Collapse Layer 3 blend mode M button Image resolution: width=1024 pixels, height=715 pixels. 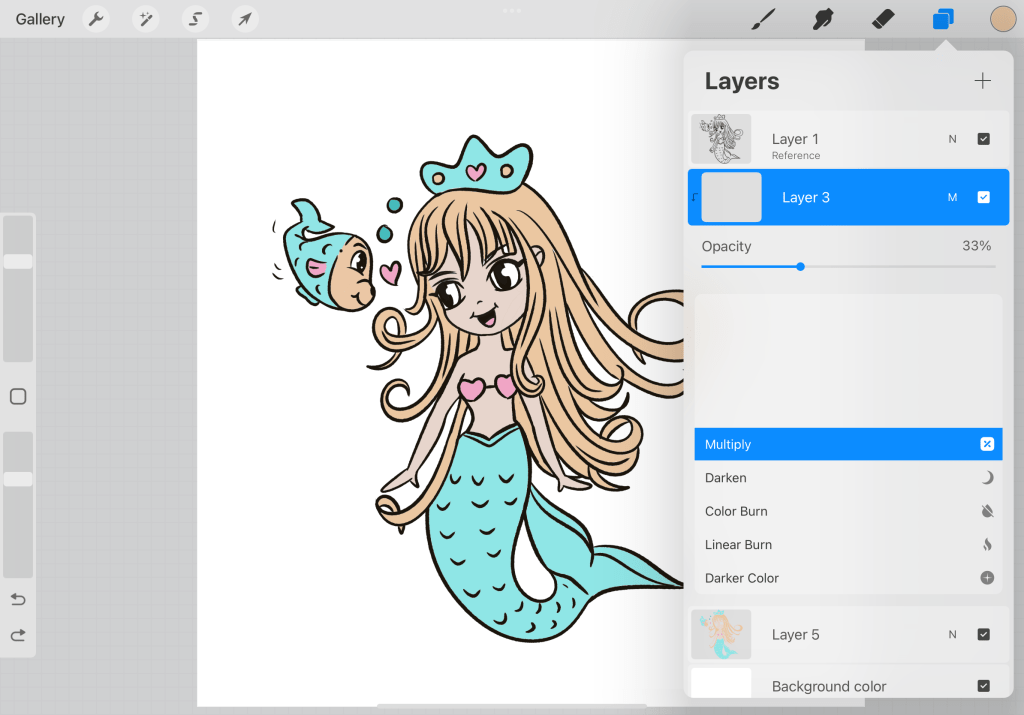(952, 197)
